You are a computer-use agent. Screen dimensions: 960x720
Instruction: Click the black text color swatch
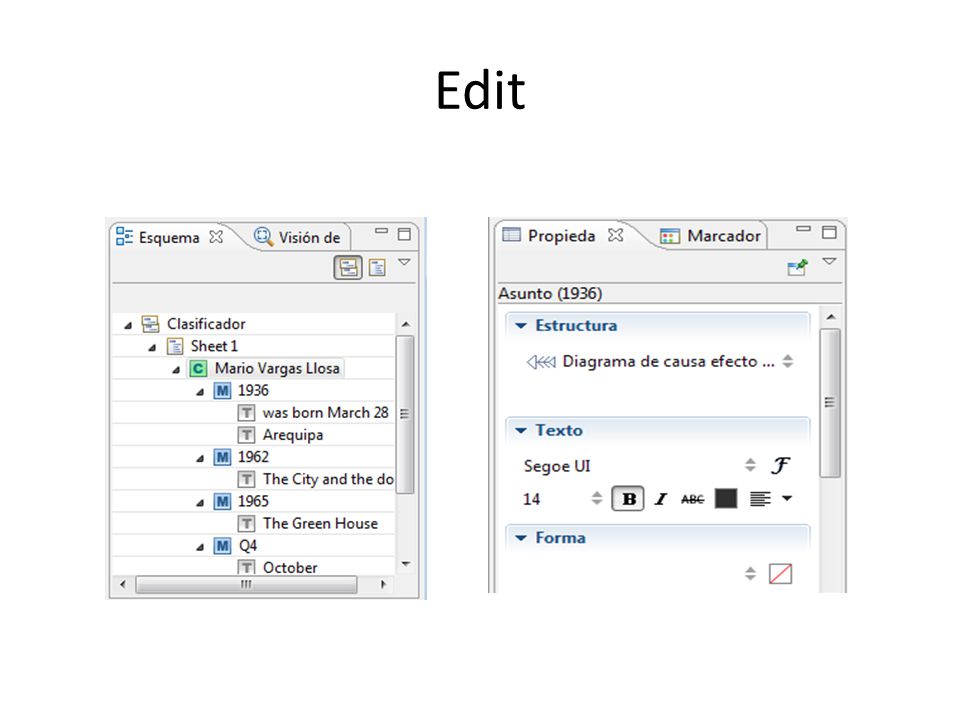[x=726, y=498]
